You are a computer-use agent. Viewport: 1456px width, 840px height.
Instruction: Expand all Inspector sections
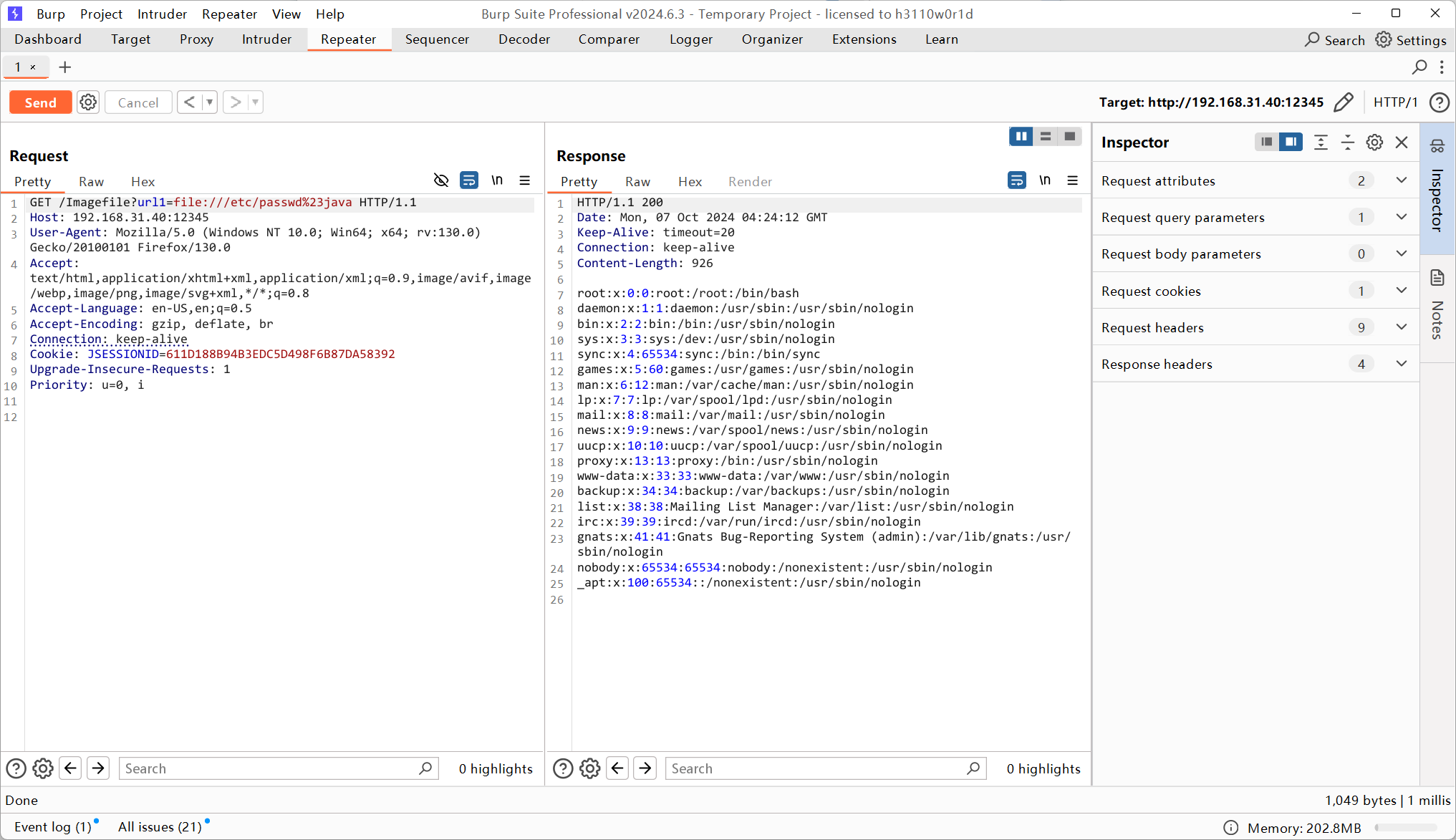click(1321, 143)
